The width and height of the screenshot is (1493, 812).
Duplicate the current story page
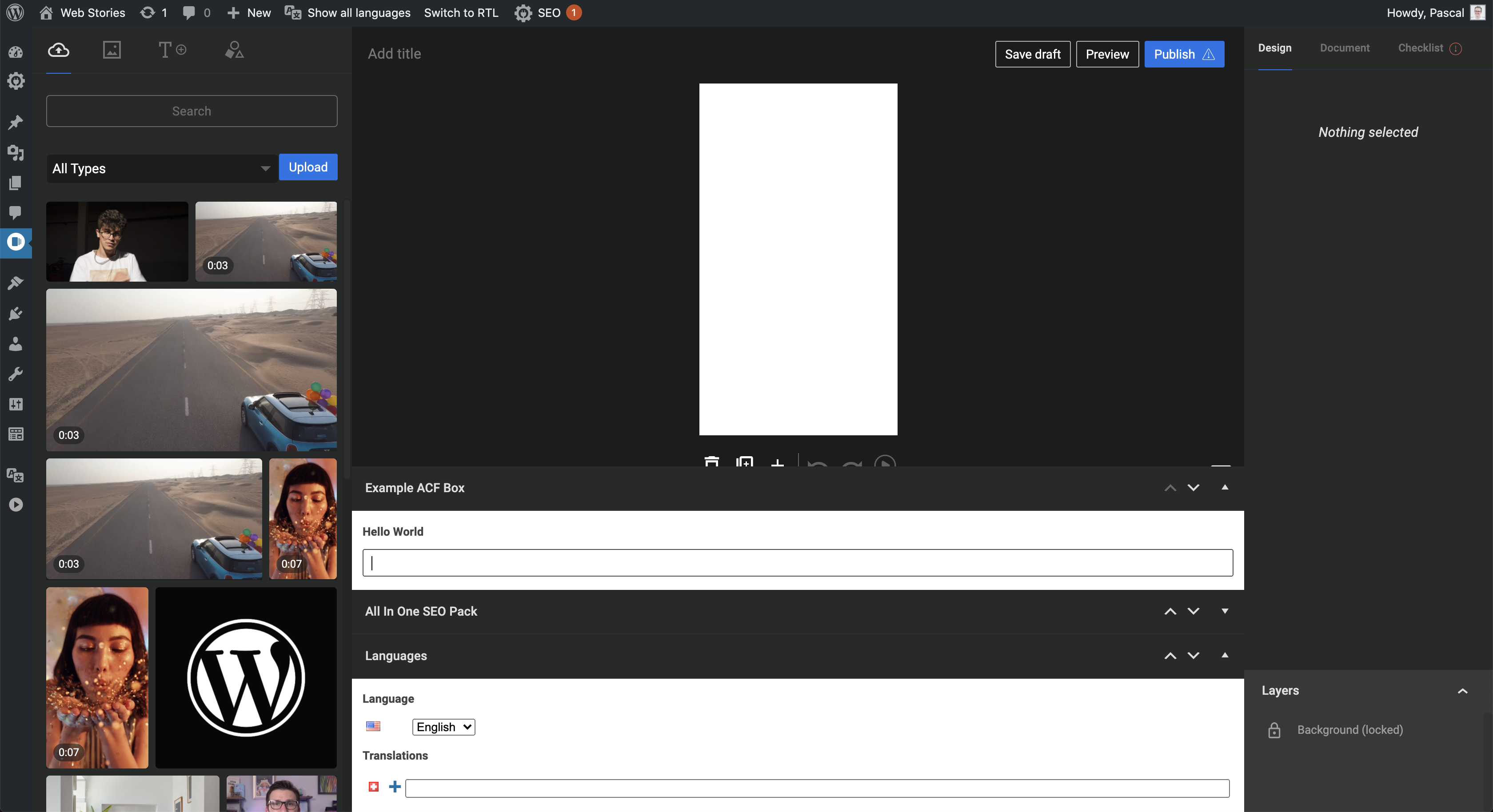(x=744, y=464)
